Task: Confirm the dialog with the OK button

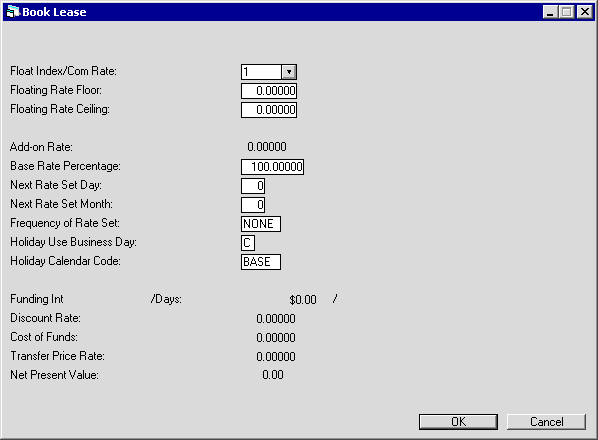Action: [458, 422]
